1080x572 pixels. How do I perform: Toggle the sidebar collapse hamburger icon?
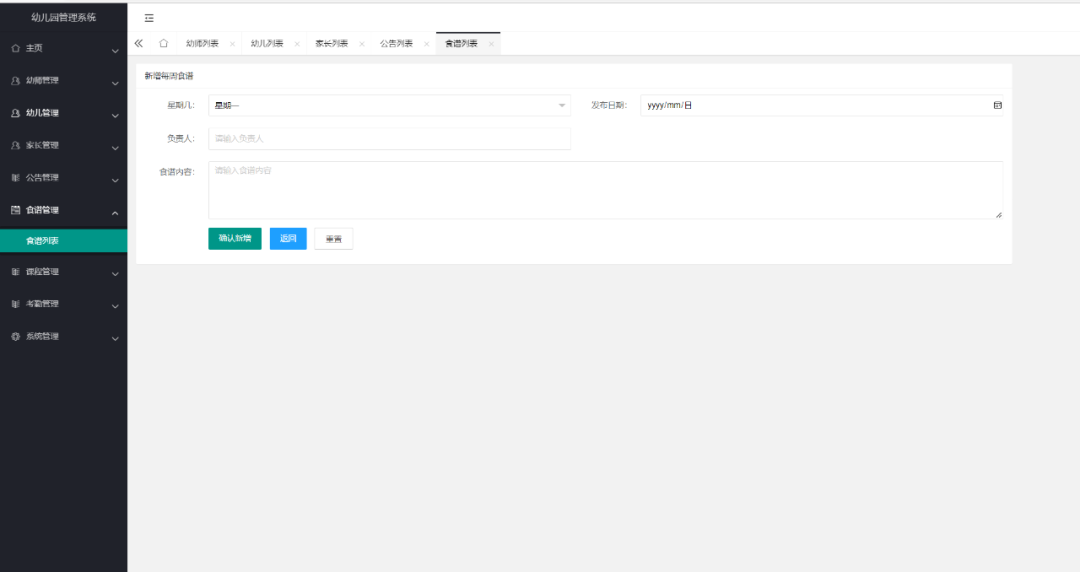tap(149, 18)
